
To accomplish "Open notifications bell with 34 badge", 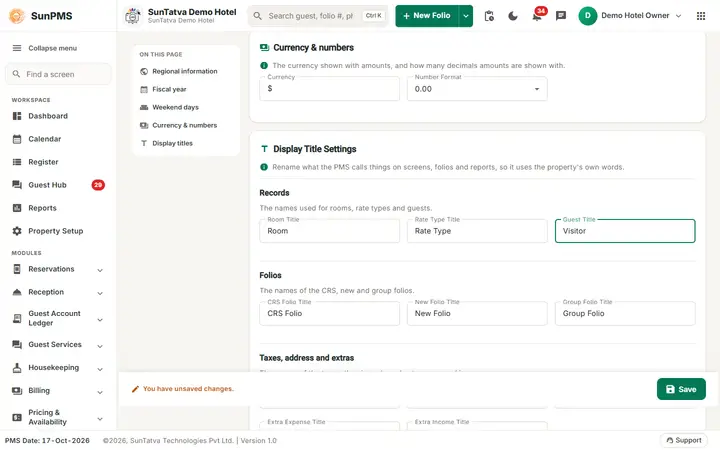I will 537,15.
